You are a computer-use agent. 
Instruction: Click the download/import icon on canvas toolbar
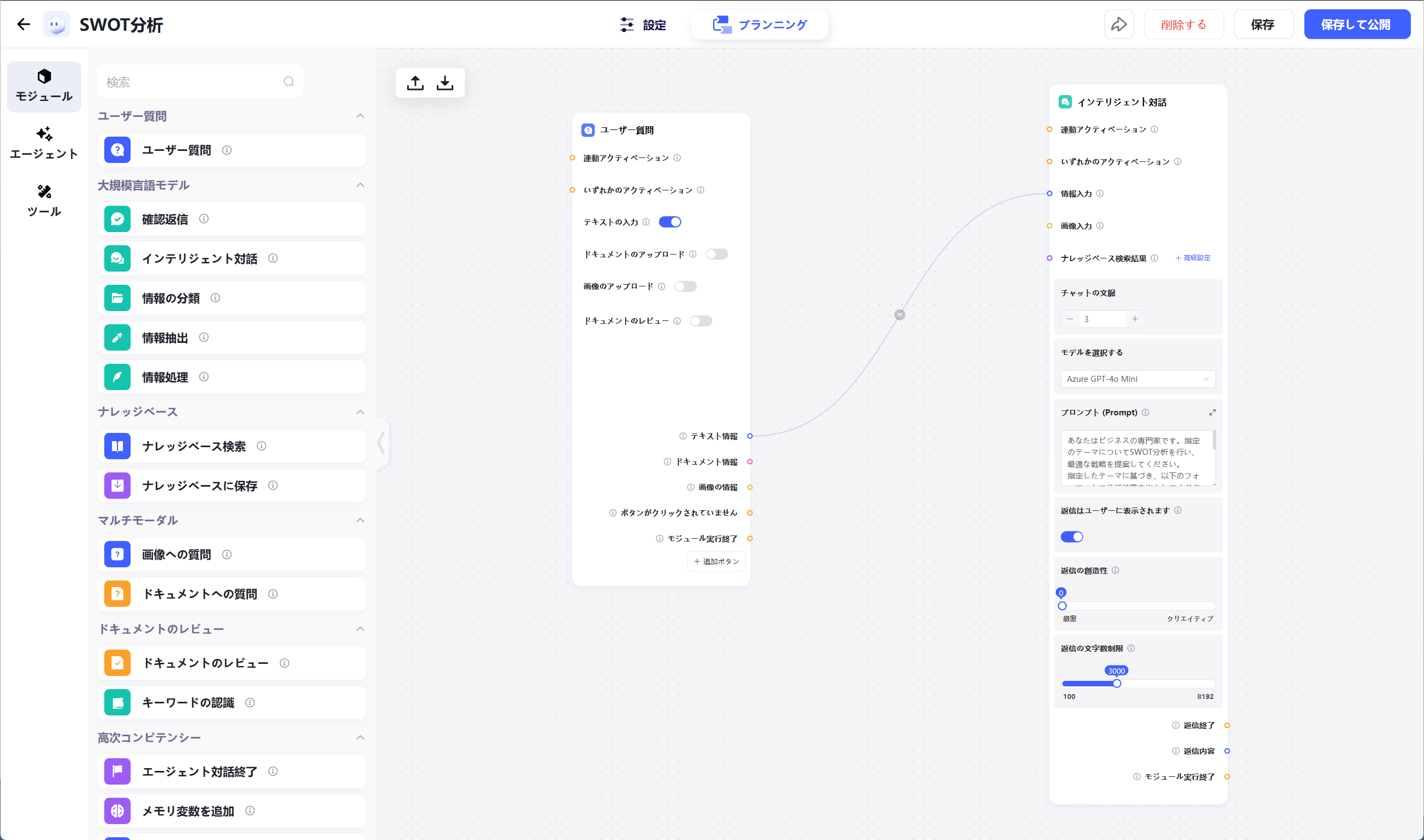[x=445, y=83]
